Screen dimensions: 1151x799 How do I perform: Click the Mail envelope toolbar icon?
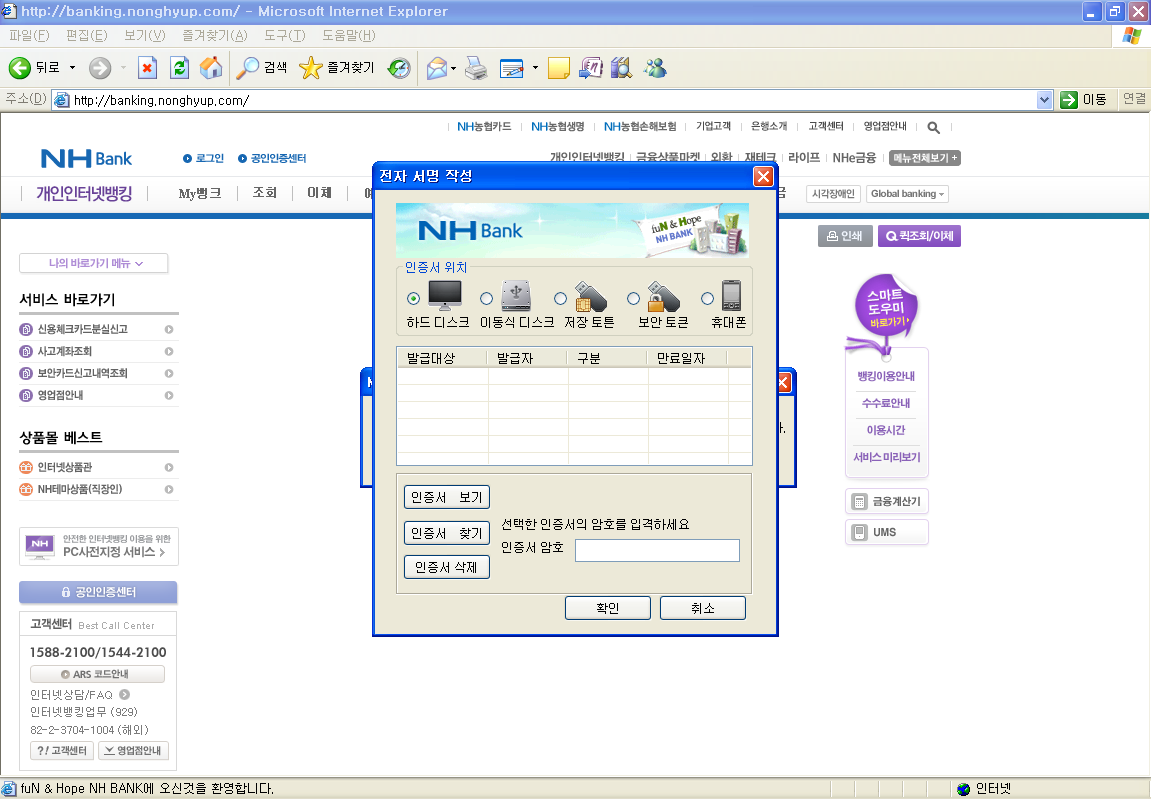tap(437, 68)
